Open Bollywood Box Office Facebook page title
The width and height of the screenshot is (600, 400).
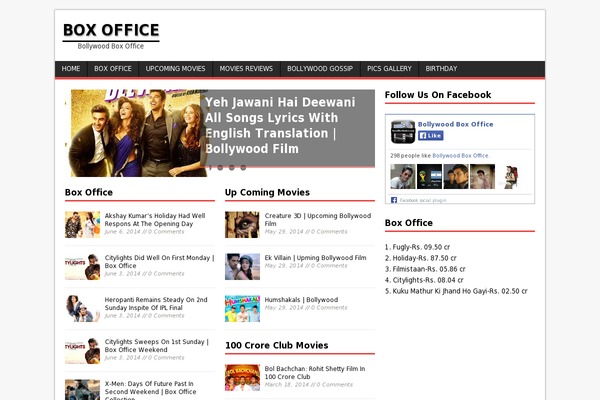(x=455, y=124)
